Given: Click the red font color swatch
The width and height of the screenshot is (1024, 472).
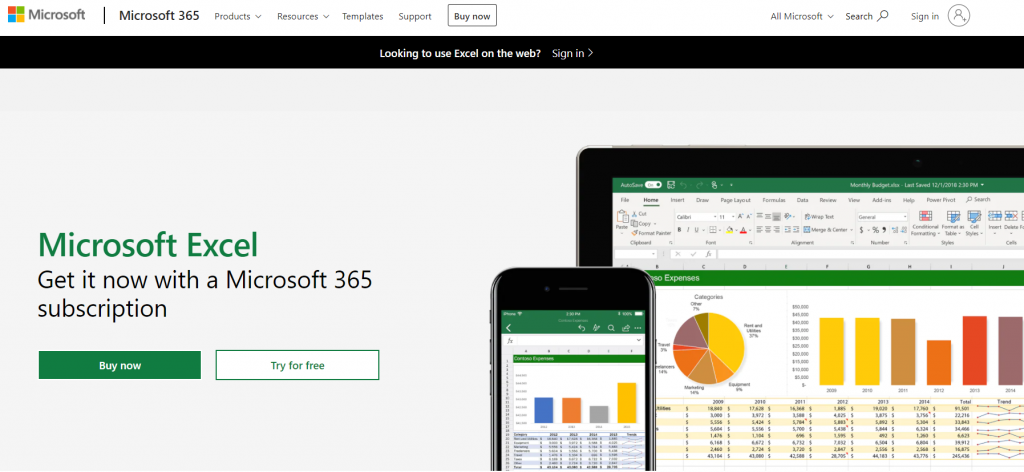Looking at the screenshot, I should (745, 230).
